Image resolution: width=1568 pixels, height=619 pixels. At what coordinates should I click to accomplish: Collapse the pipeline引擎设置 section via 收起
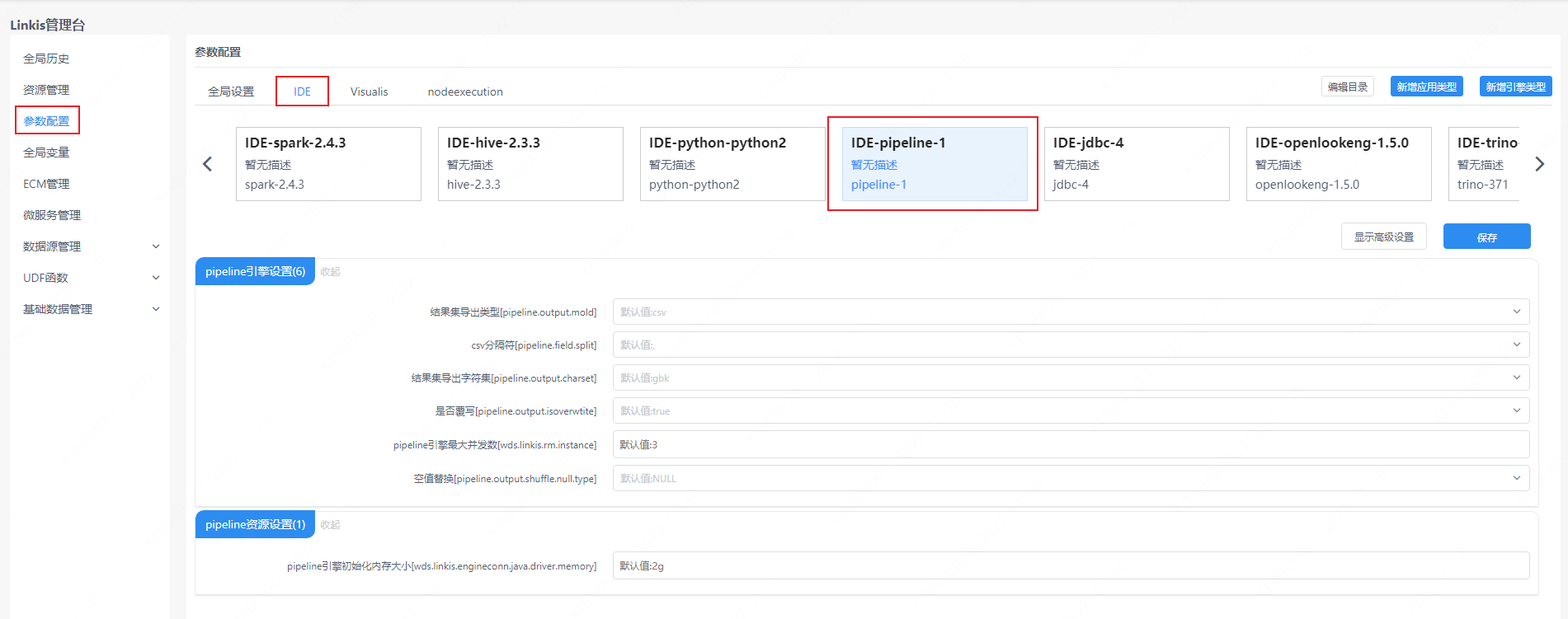click(x=330, y=272)
